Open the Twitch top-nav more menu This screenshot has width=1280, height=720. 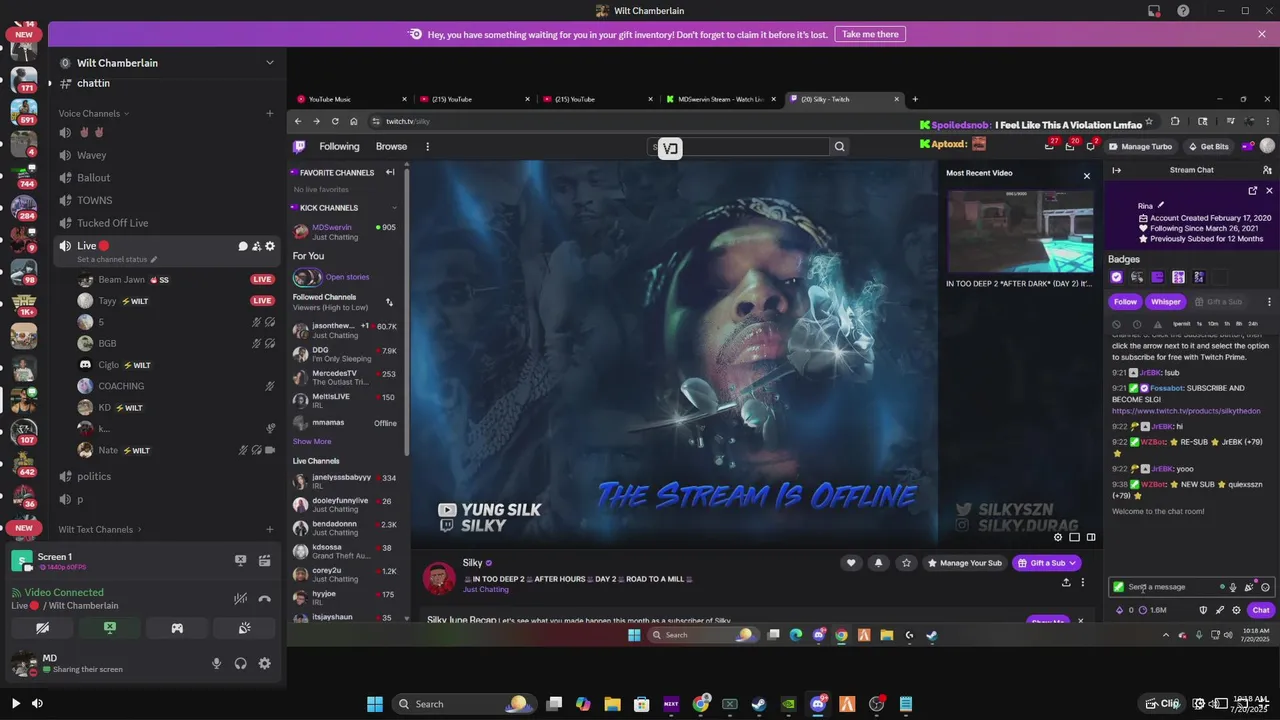tap(427, 146)
